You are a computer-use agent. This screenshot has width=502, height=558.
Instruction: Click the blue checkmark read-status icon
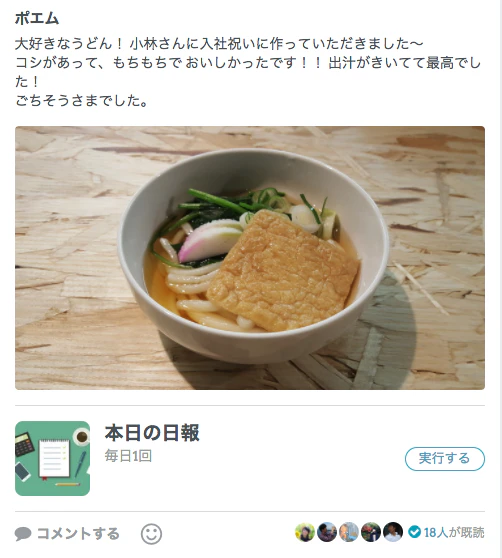pos(414,532)
